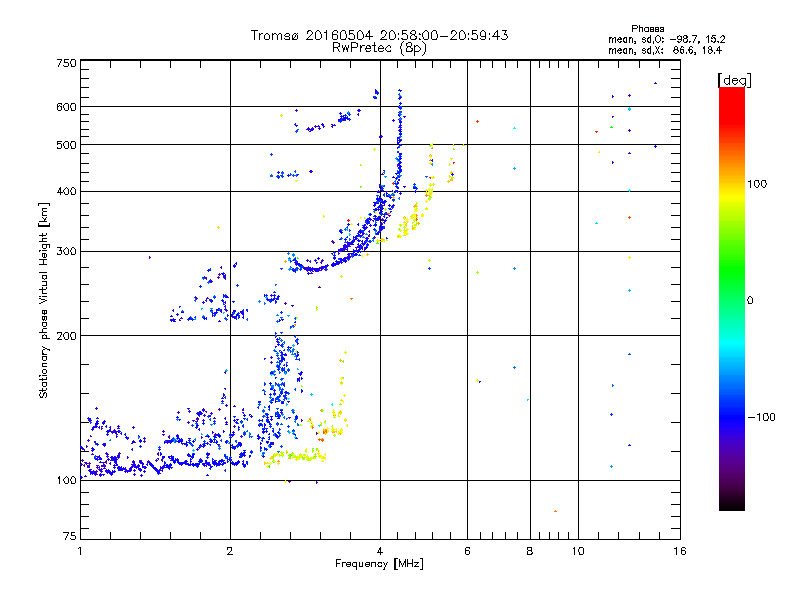Click 'mean, sd,X: 86.6, 18.4' text
The image size is (800, 600).
[x=665, y=50]
